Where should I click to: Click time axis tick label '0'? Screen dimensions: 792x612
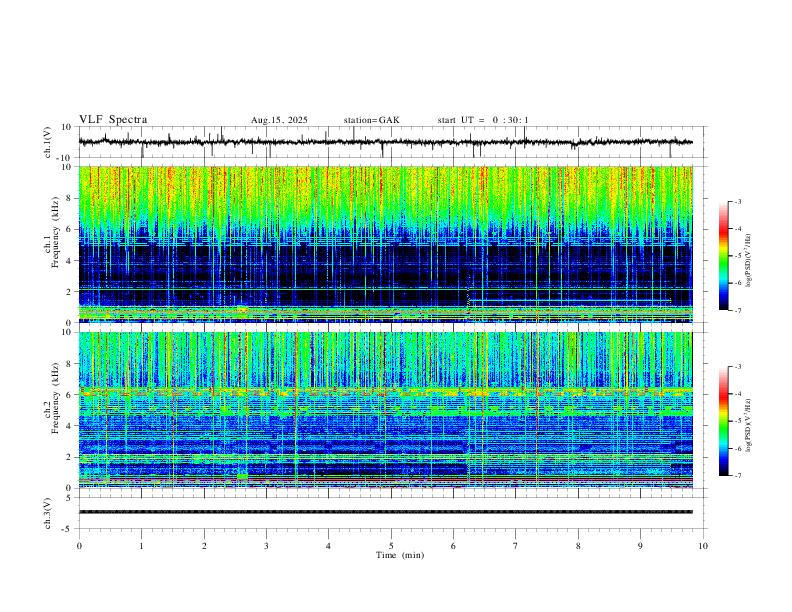79,546
